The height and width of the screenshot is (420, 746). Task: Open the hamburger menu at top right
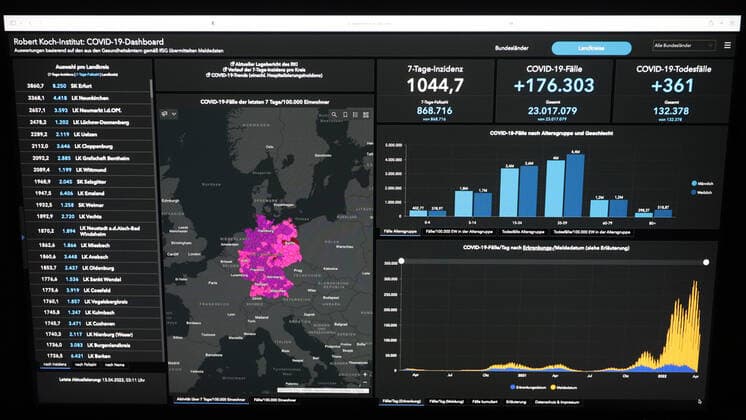[727, 45]
